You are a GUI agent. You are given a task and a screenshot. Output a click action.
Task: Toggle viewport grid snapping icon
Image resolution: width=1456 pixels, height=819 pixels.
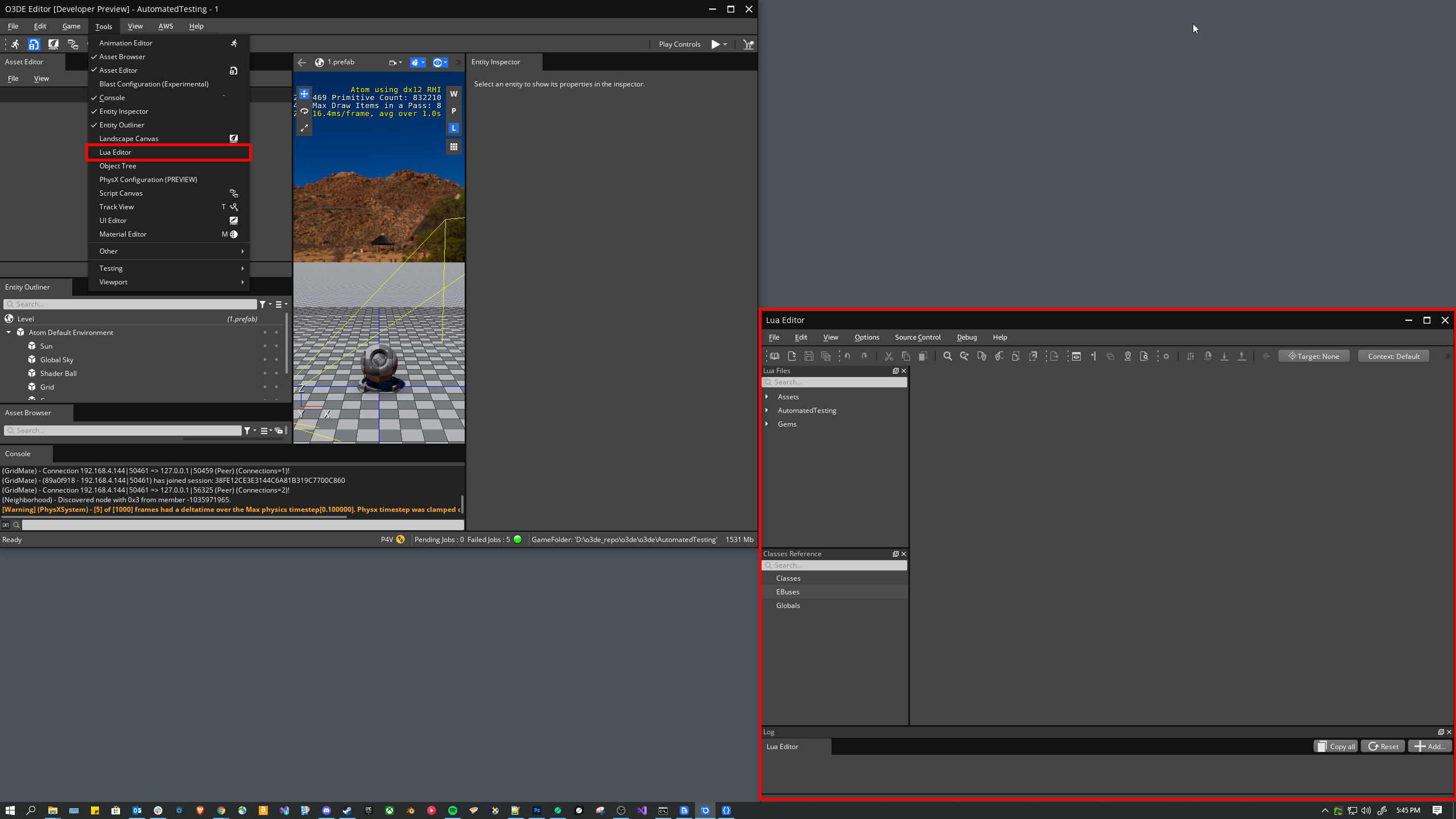[x=454, y=147]
